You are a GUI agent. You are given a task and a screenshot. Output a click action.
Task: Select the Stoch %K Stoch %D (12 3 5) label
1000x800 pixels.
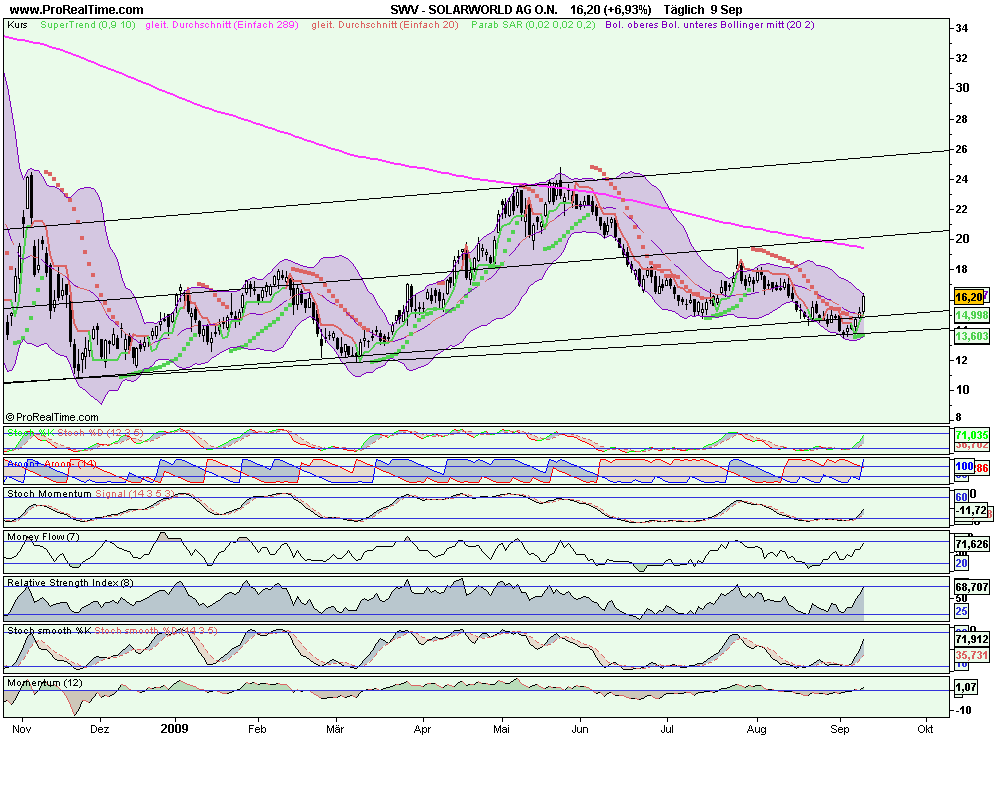(75, 433)
